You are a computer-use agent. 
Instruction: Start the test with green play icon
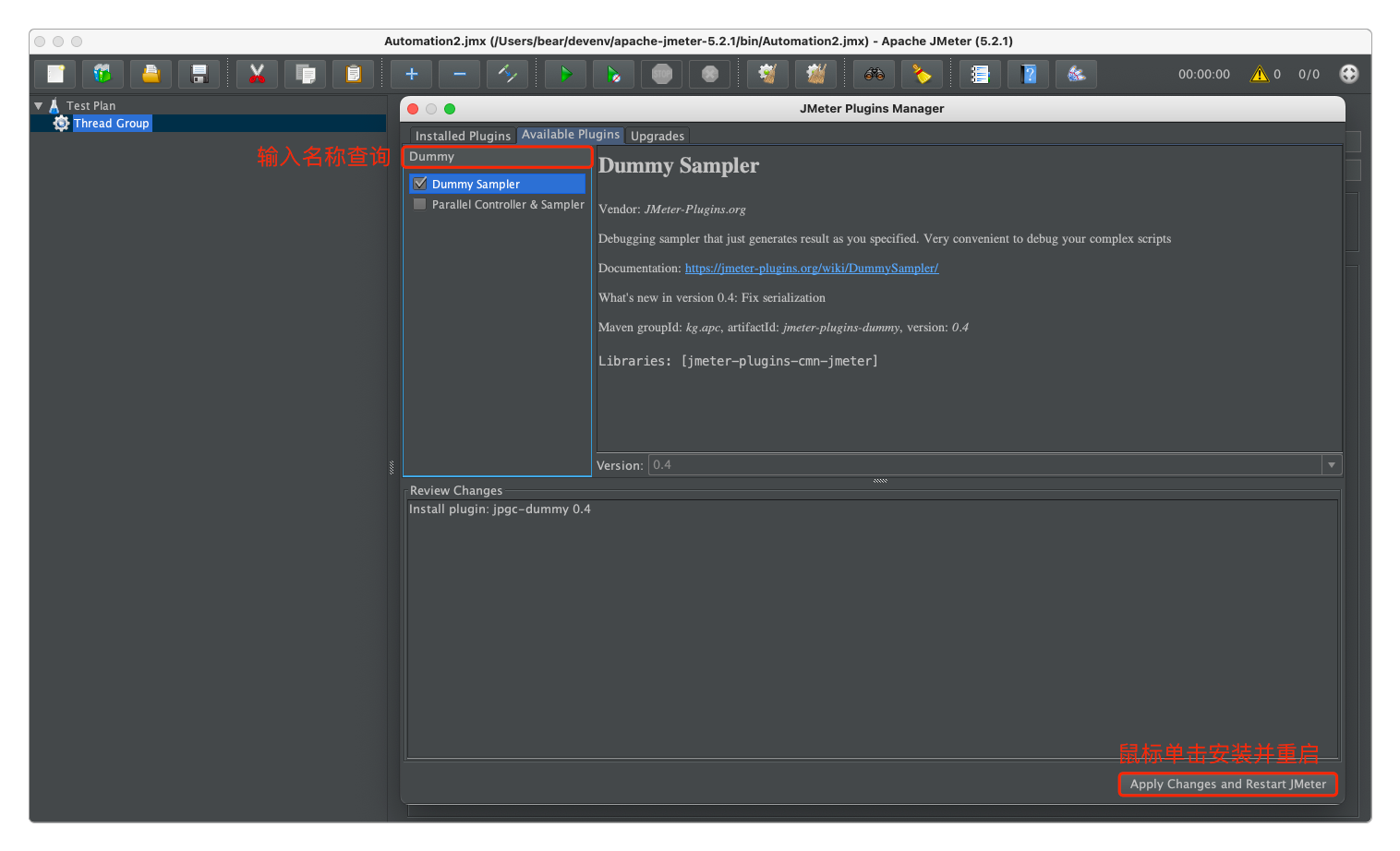(566, 74)
